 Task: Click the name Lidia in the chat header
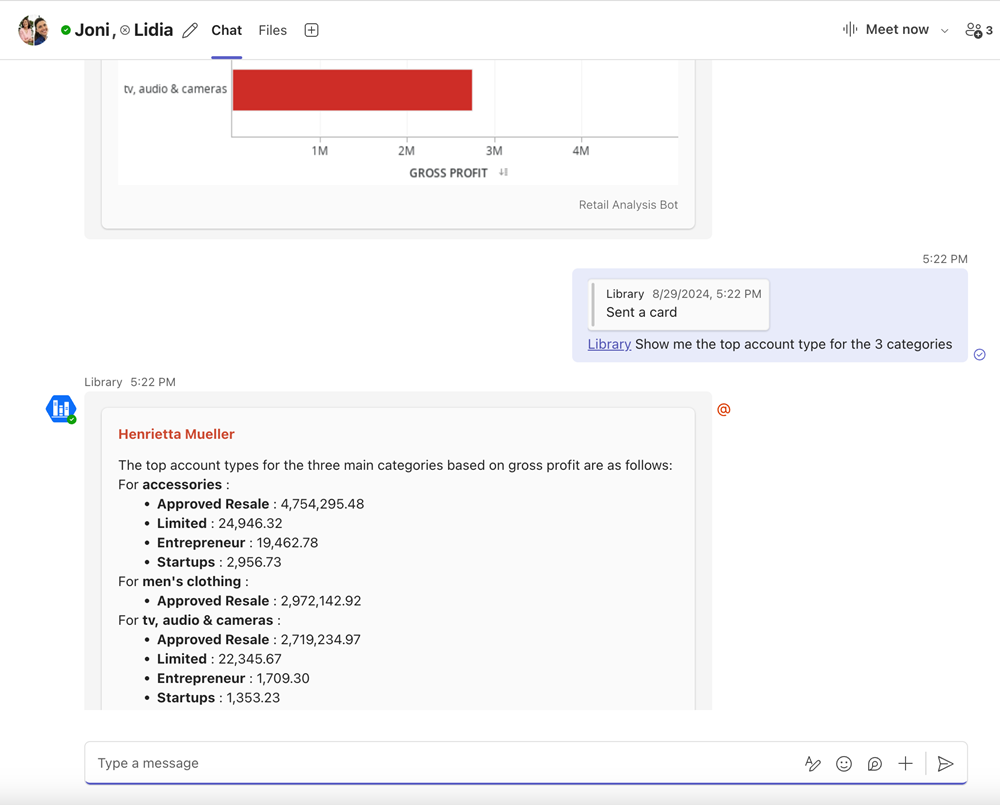tap(153, 30)
